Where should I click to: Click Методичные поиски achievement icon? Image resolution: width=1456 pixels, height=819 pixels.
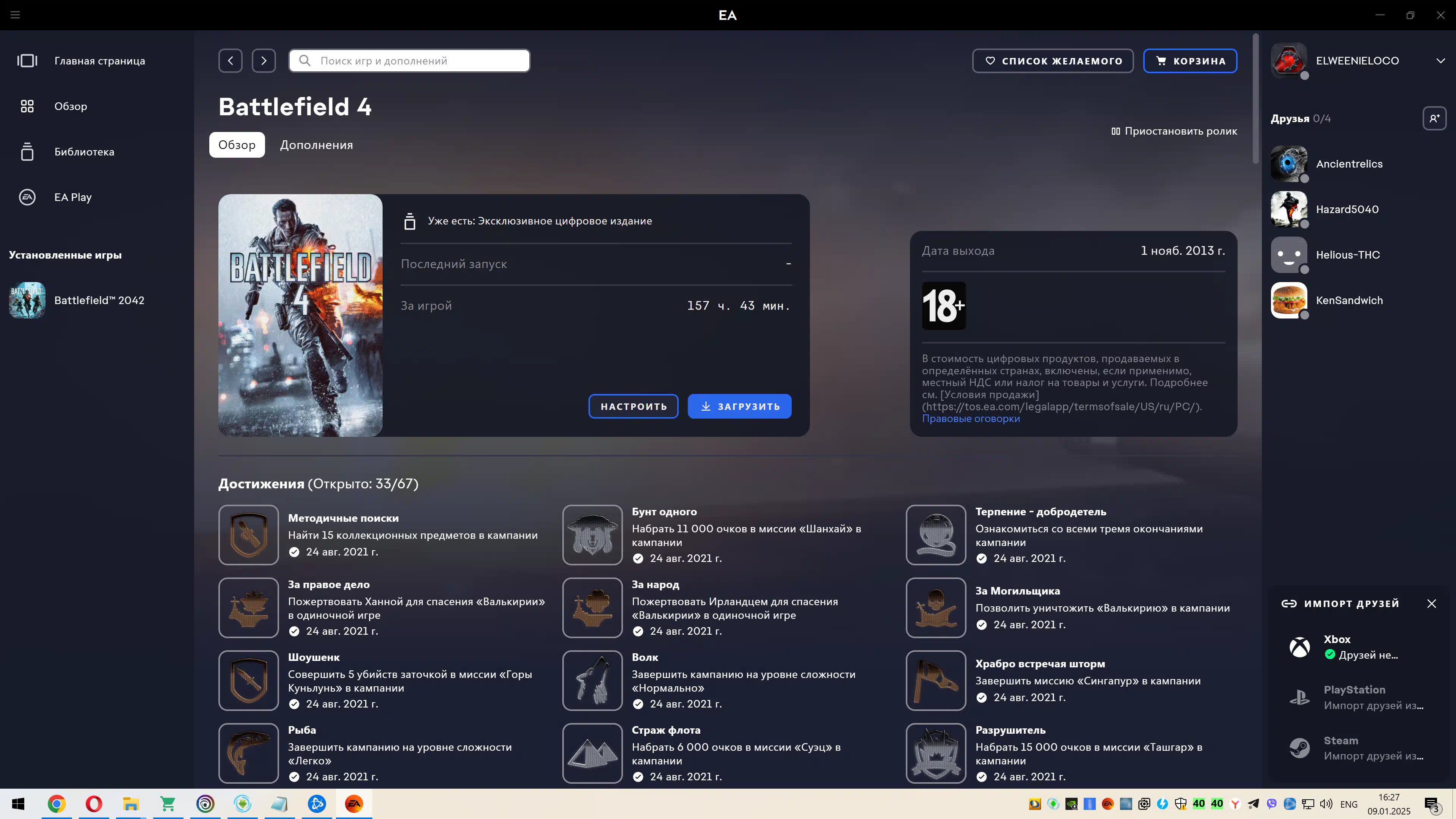pos(249,535)
